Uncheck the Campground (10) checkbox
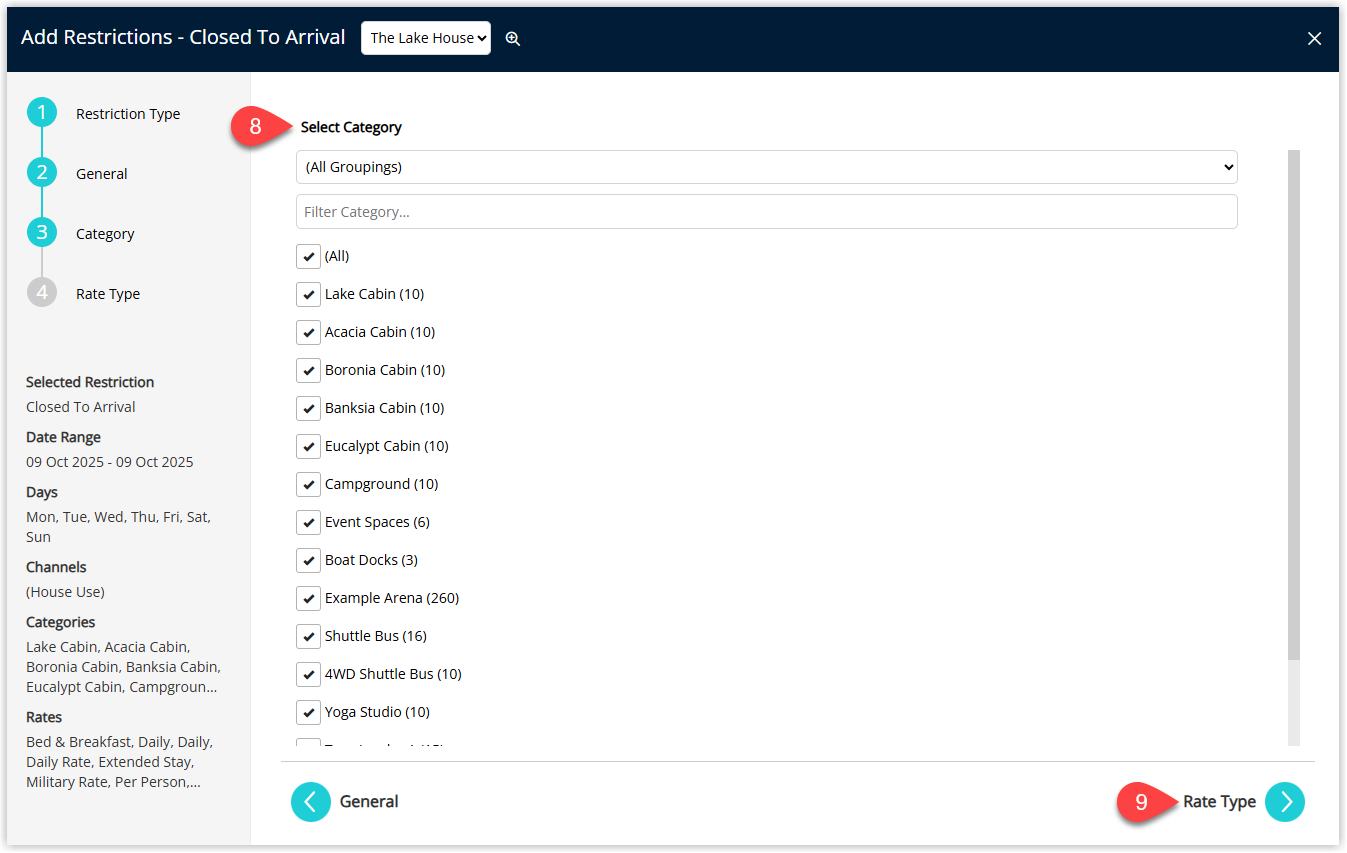The image size is (1347, 853). 308,484
